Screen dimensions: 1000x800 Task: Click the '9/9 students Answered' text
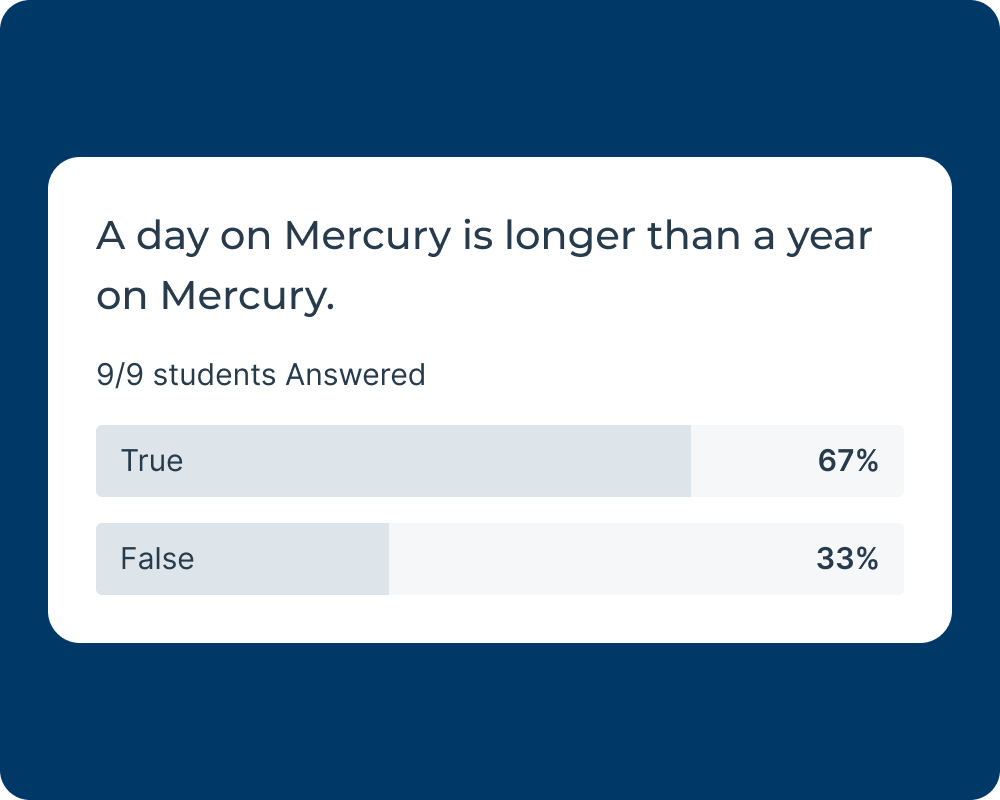[261, 375]
